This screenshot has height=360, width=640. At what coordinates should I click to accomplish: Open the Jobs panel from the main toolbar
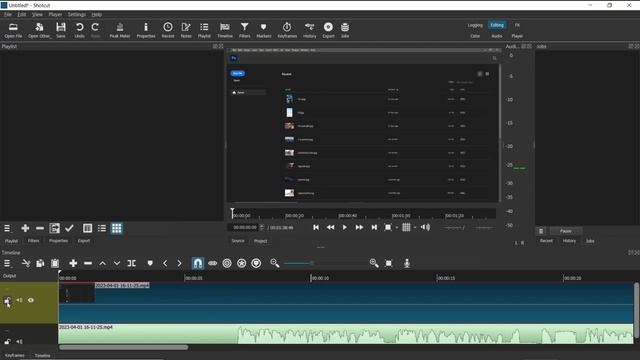pos(345,30)
